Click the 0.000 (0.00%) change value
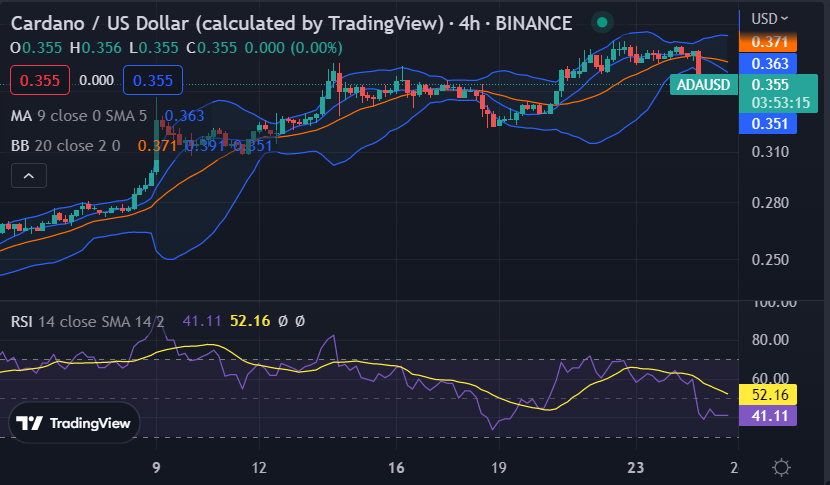Viewport: 830px width, 485px height. [x=293, y=48]
